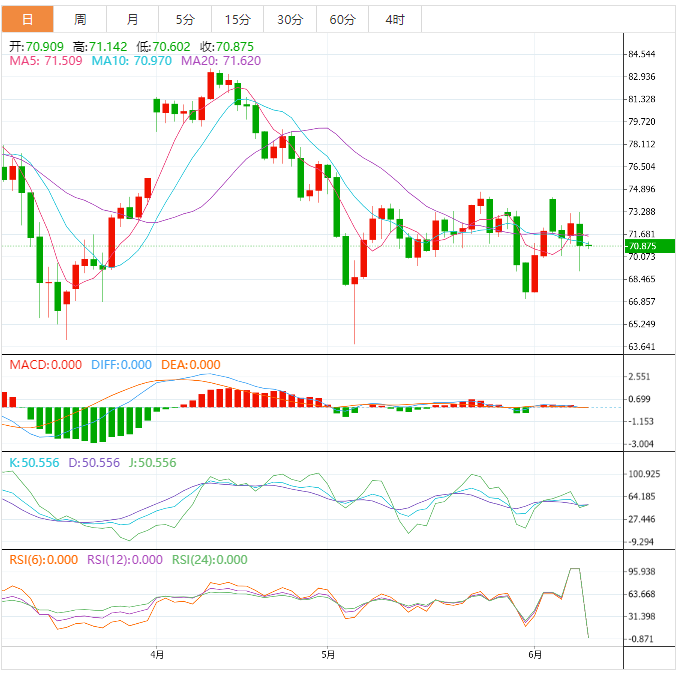The height and width of the screenshot is (673, 676).
Task: Click the MACD:0.000 indicator label
Action: 46,365
